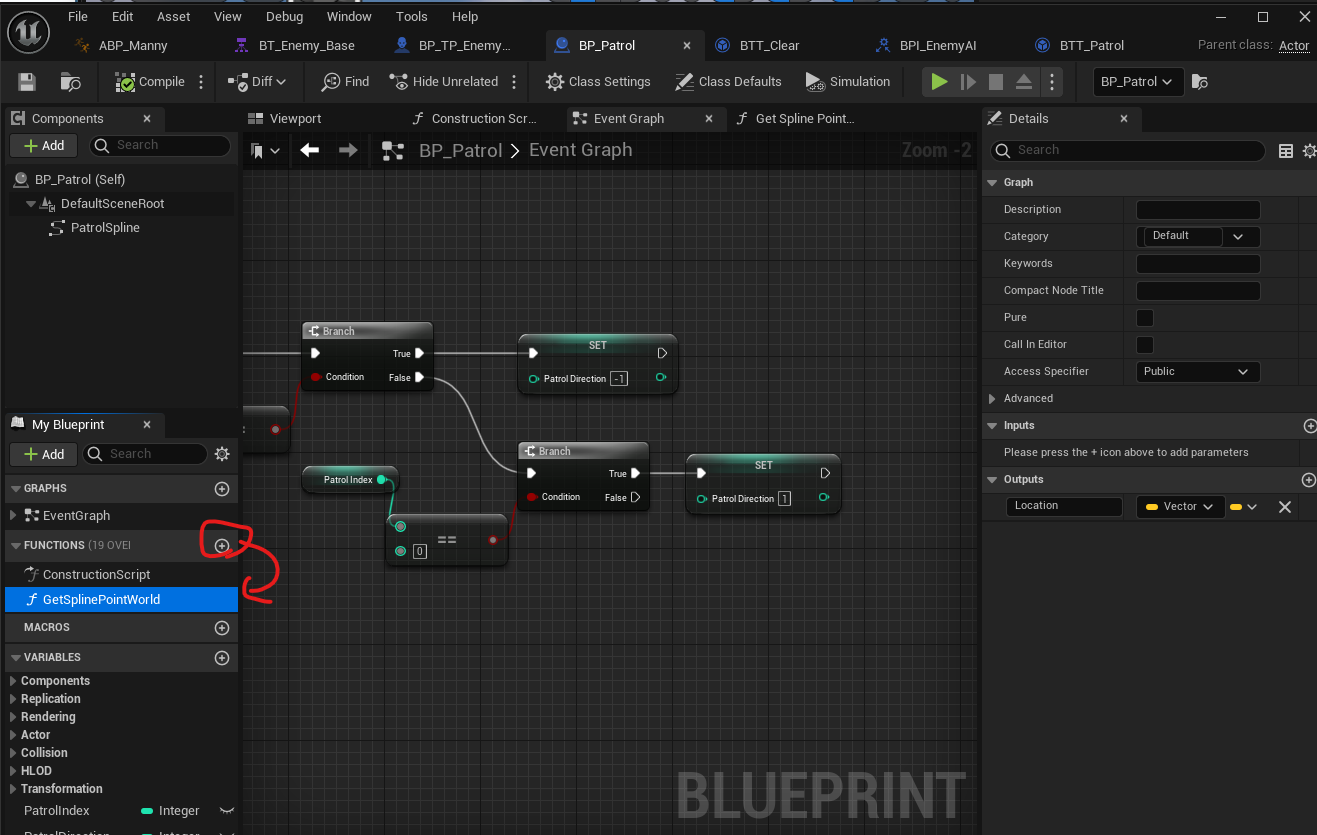
Task: Open the Diff dropdown
Action: (257, 82)
